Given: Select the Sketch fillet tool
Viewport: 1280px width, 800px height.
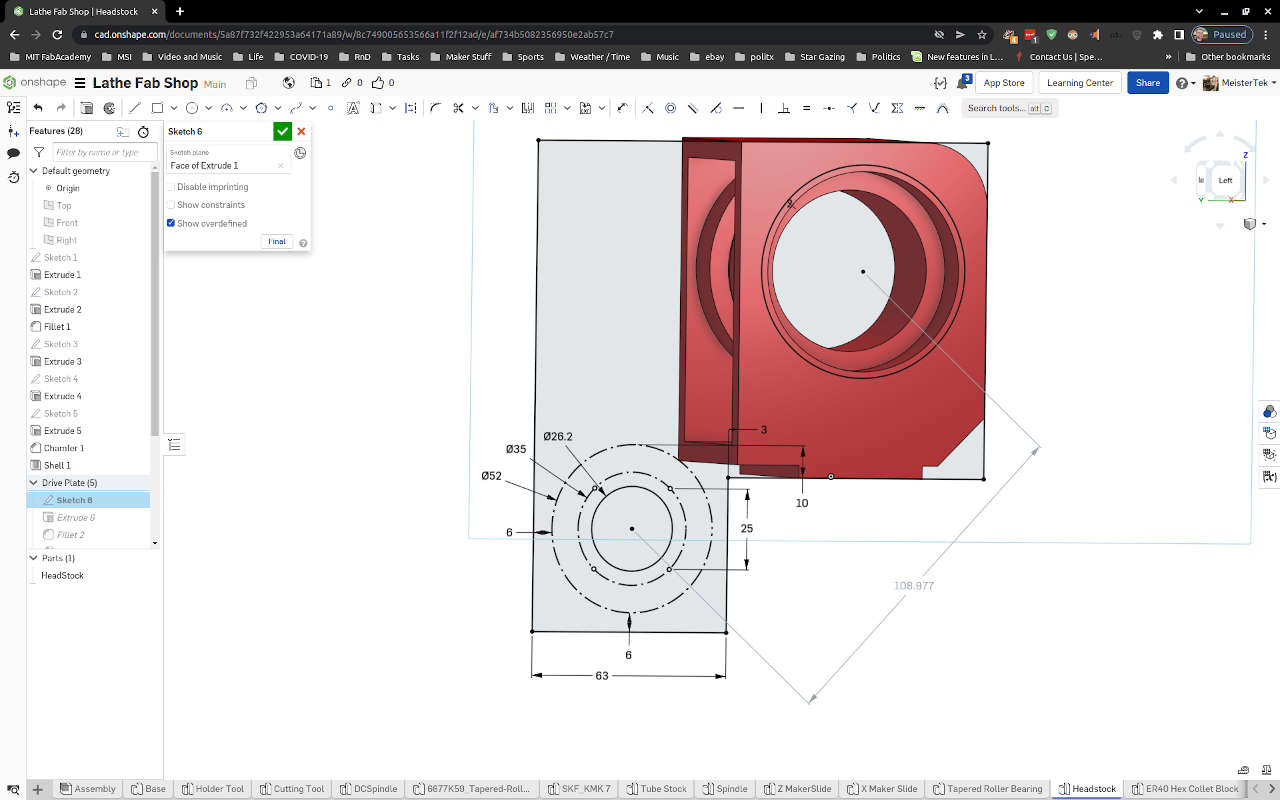Looking at the screenshot, I should pos(435,108).
